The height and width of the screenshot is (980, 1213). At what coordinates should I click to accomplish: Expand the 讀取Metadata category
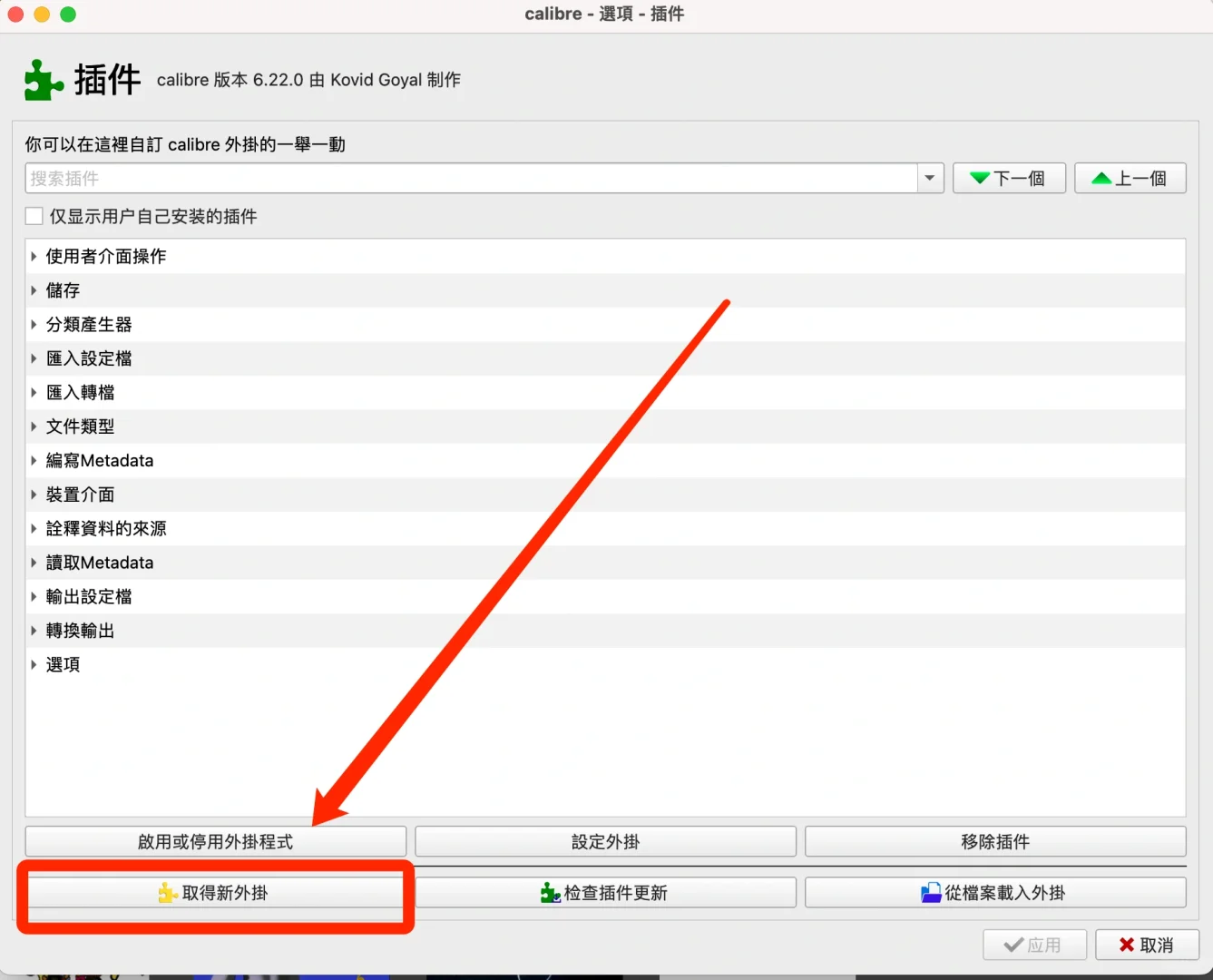pos(34,563)
